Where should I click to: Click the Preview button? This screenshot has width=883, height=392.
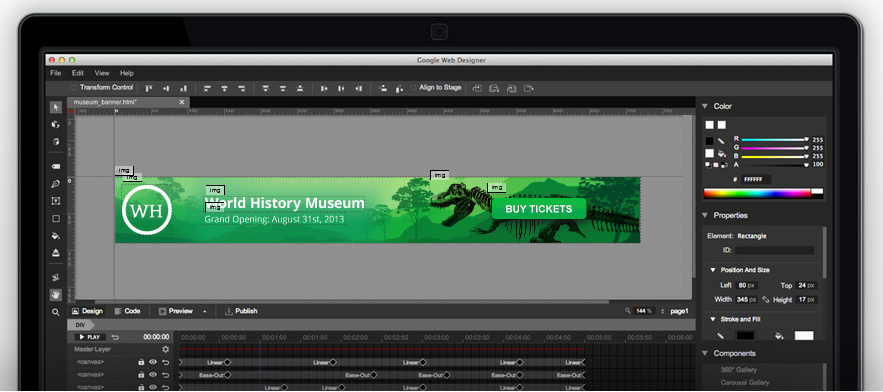(x=176, y=311)
